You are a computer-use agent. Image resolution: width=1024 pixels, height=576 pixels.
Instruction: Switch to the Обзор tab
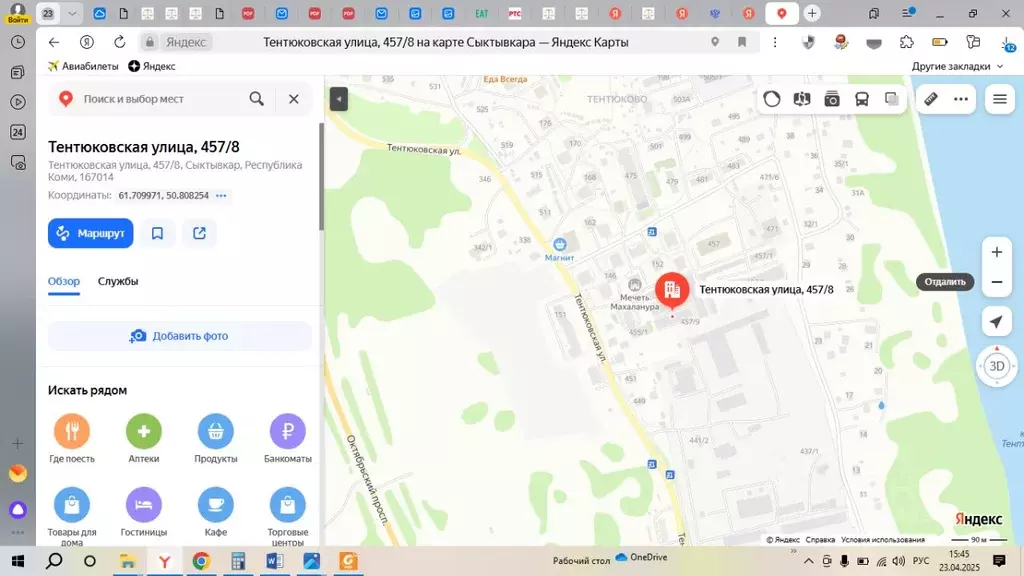click(63, 281)
